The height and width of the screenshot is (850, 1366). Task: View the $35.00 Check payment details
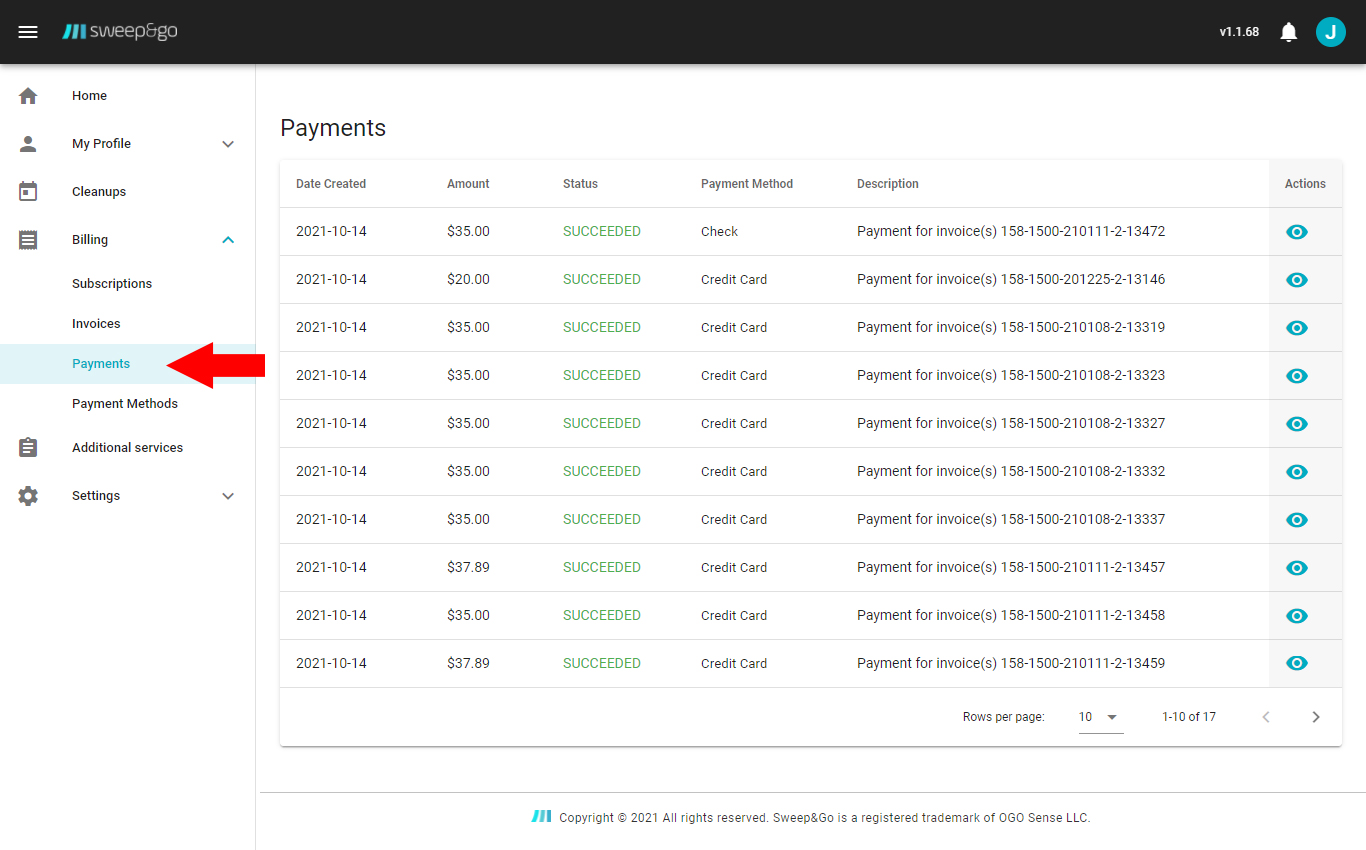point(1296,231)
